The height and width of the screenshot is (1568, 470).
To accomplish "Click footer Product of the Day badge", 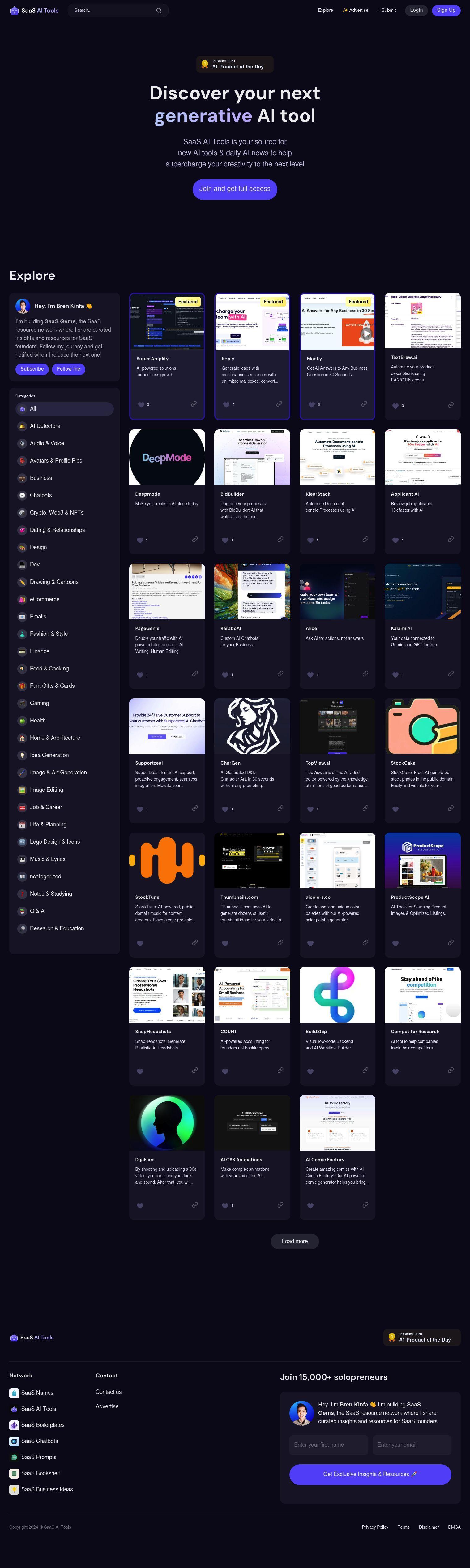I will [422, 1337].
